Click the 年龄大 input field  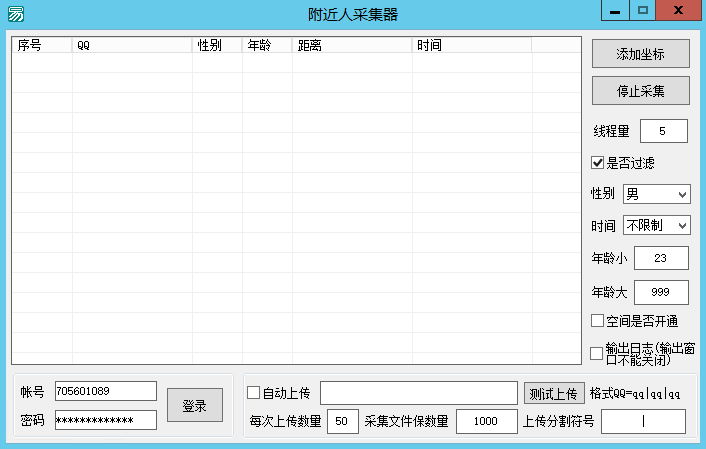coord(661,292)
